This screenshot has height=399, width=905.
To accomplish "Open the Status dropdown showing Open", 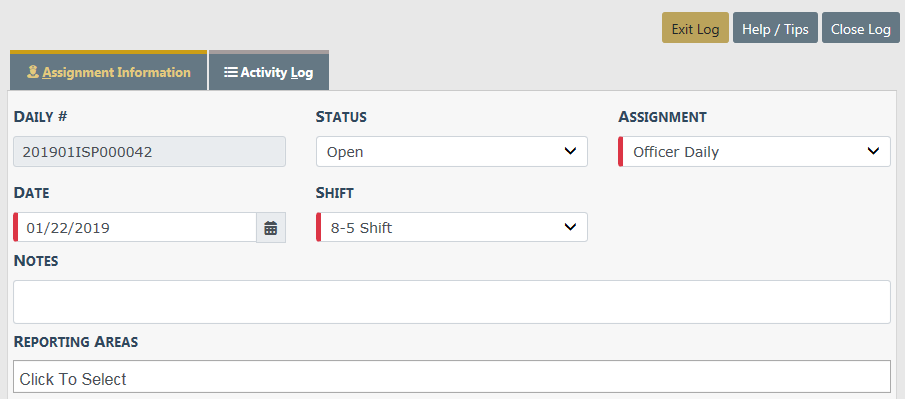I will coord(452,152).
